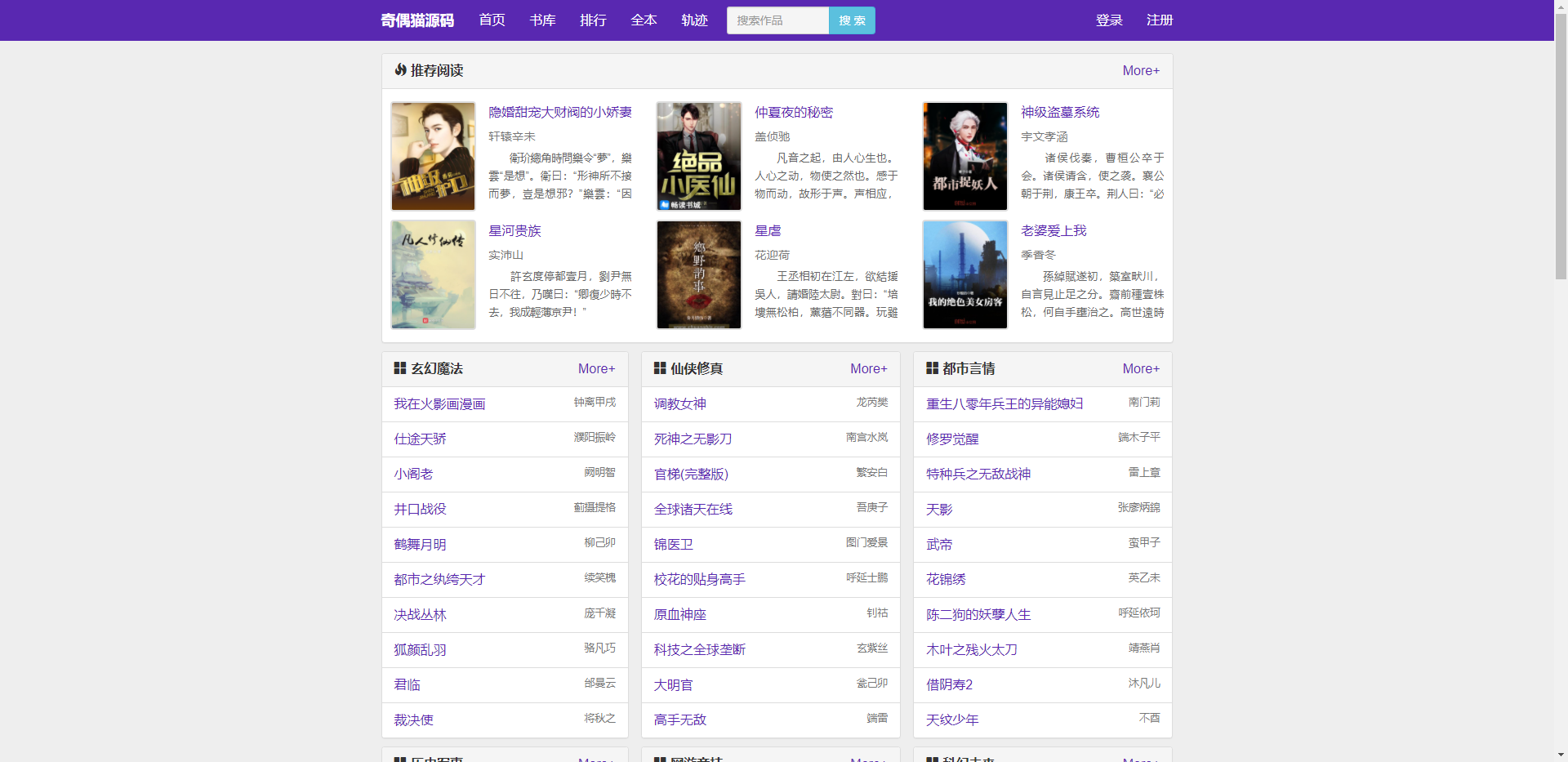This screenshot has height=762, width=1568.
Task: Open book 鹤舞月明
Action: click(420, 545)
